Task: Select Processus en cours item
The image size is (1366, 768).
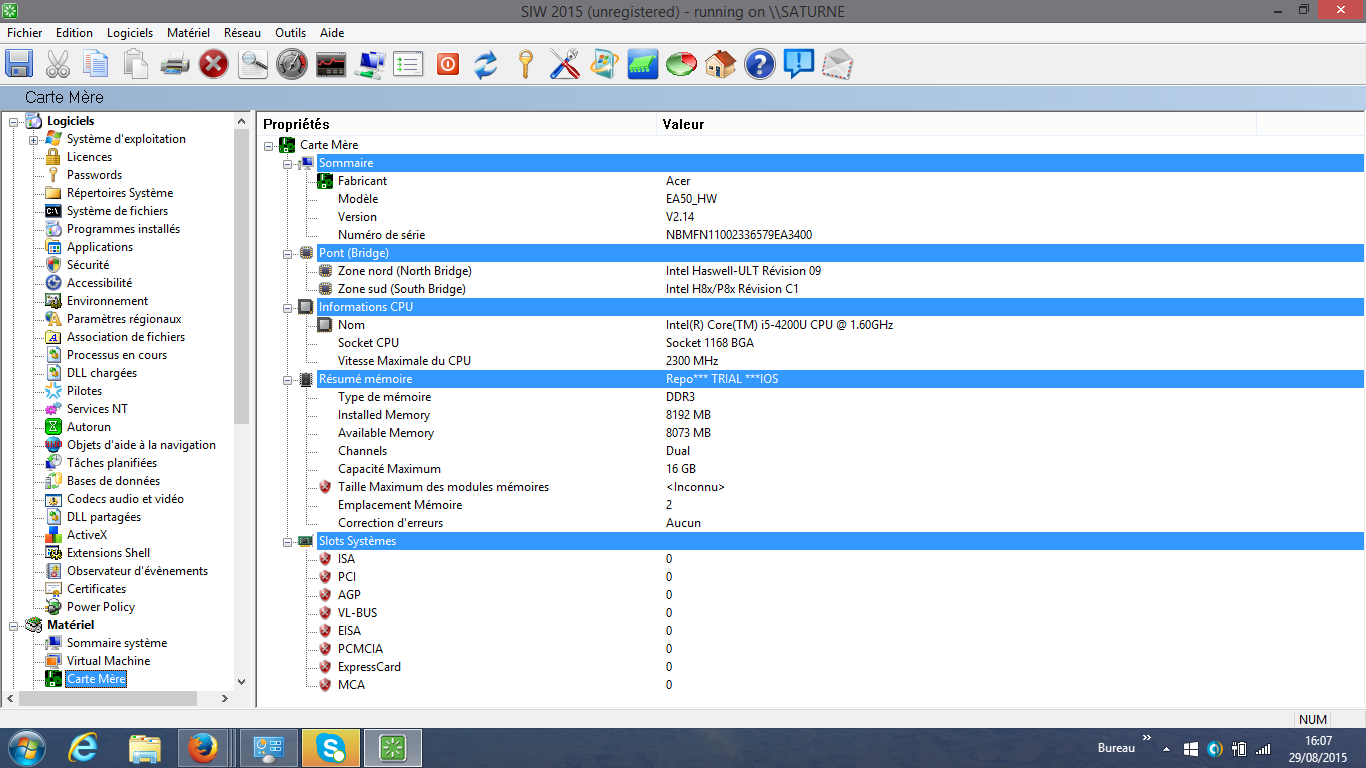Action: click(117, 355)
